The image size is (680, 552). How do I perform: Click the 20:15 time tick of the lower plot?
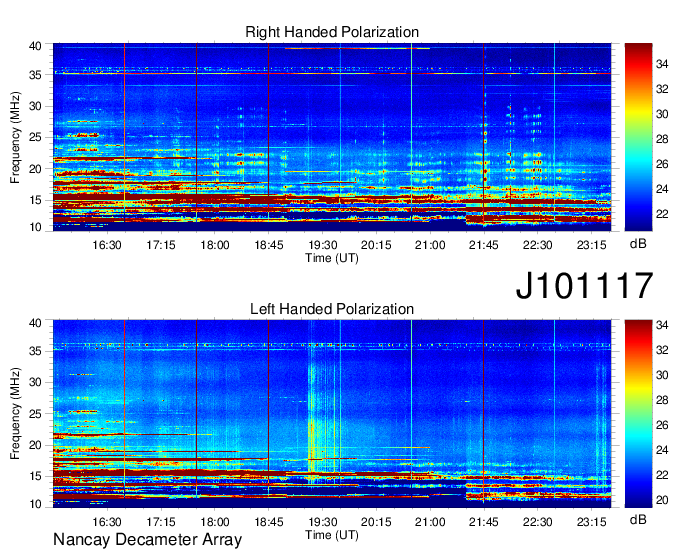[x=376, y=522]
